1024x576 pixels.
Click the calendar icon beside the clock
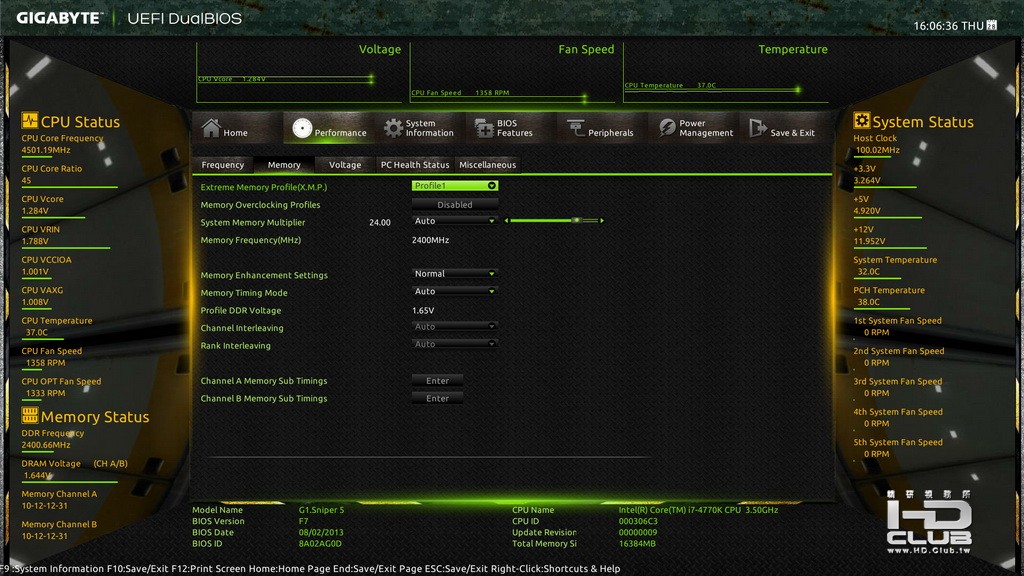(991, 25)
